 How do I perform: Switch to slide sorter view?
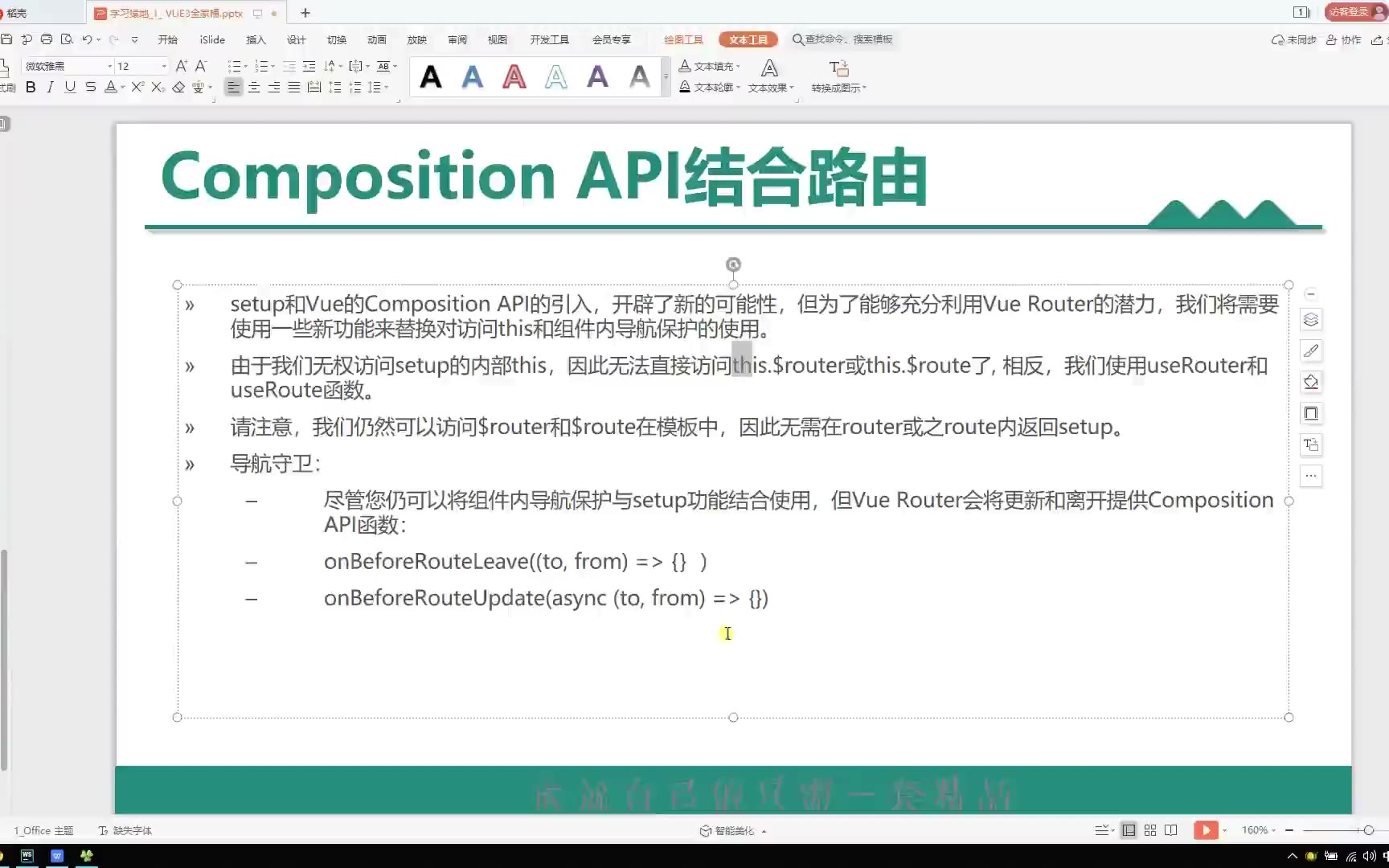(x=1150, y=830)
